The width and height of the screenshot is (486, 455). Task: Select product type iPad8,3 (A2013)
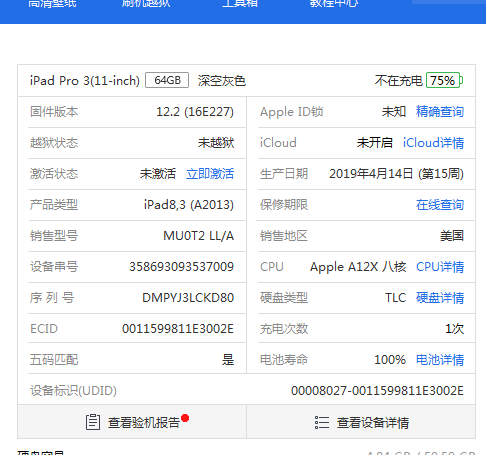tap(189, 205)
